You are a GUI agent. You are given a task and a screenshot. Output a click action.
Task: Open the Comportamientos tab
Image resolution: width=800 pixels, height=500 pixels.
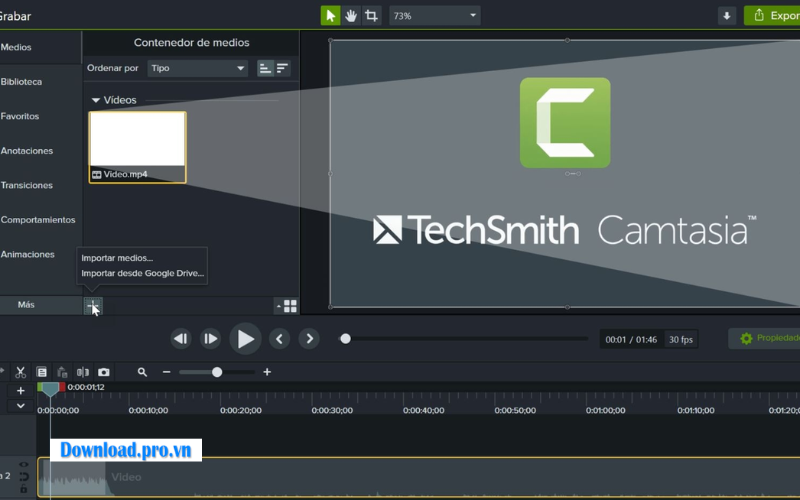38,220
